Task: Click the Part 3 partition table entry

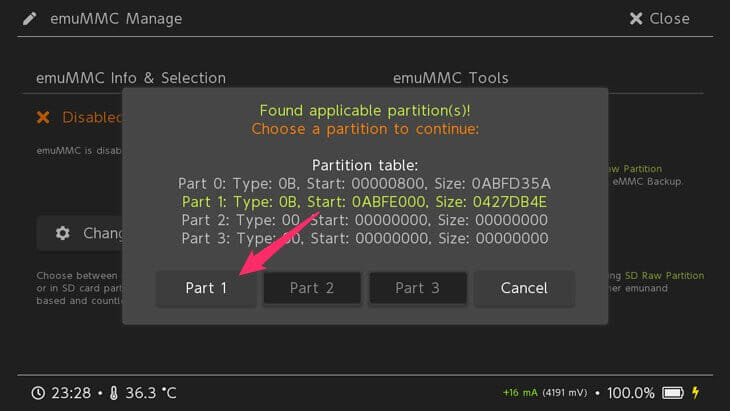Action: click(364, 238)
